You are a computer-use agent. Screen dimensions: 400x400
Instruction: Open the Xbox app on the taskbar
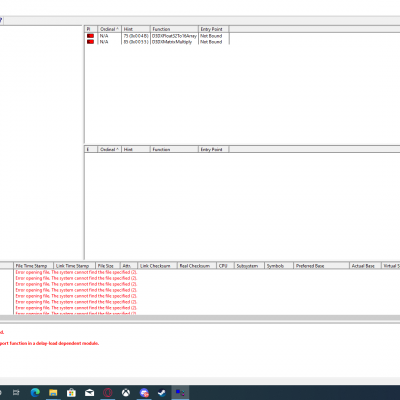(126, 393)
